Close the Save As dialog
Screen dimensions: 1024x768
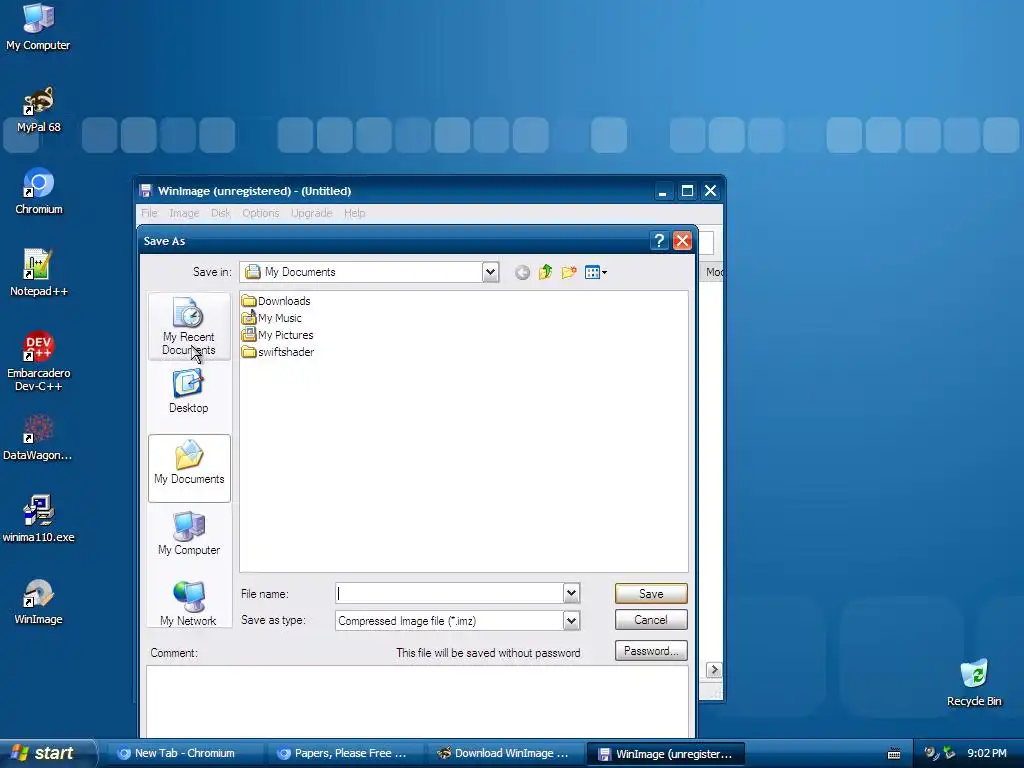[x=682, y=241]
